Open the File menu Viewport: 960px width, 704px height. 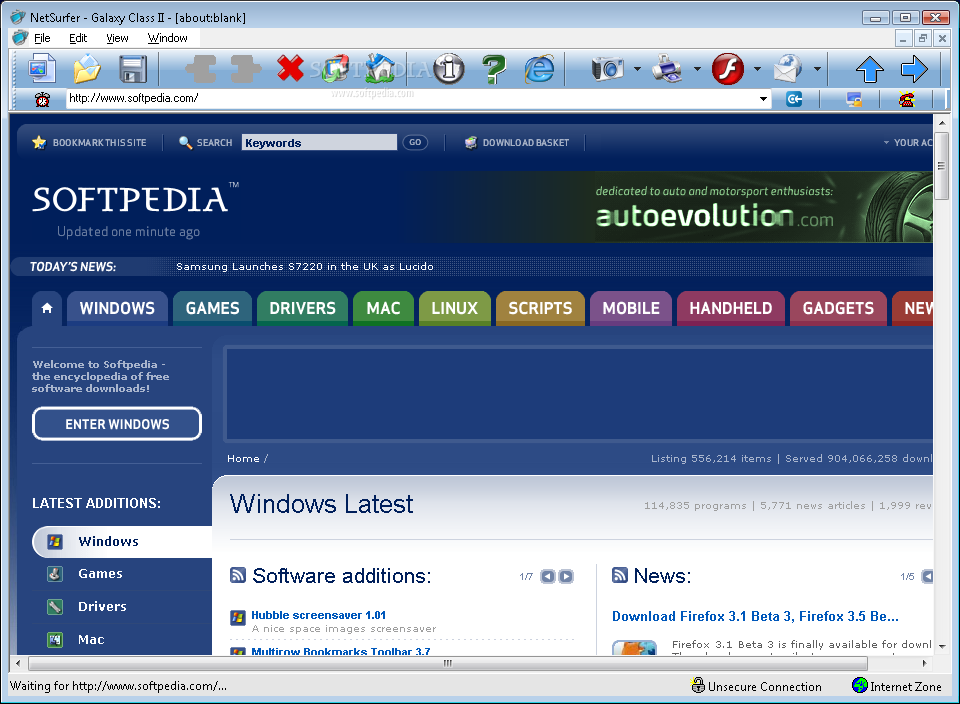(x=42, y=38)
